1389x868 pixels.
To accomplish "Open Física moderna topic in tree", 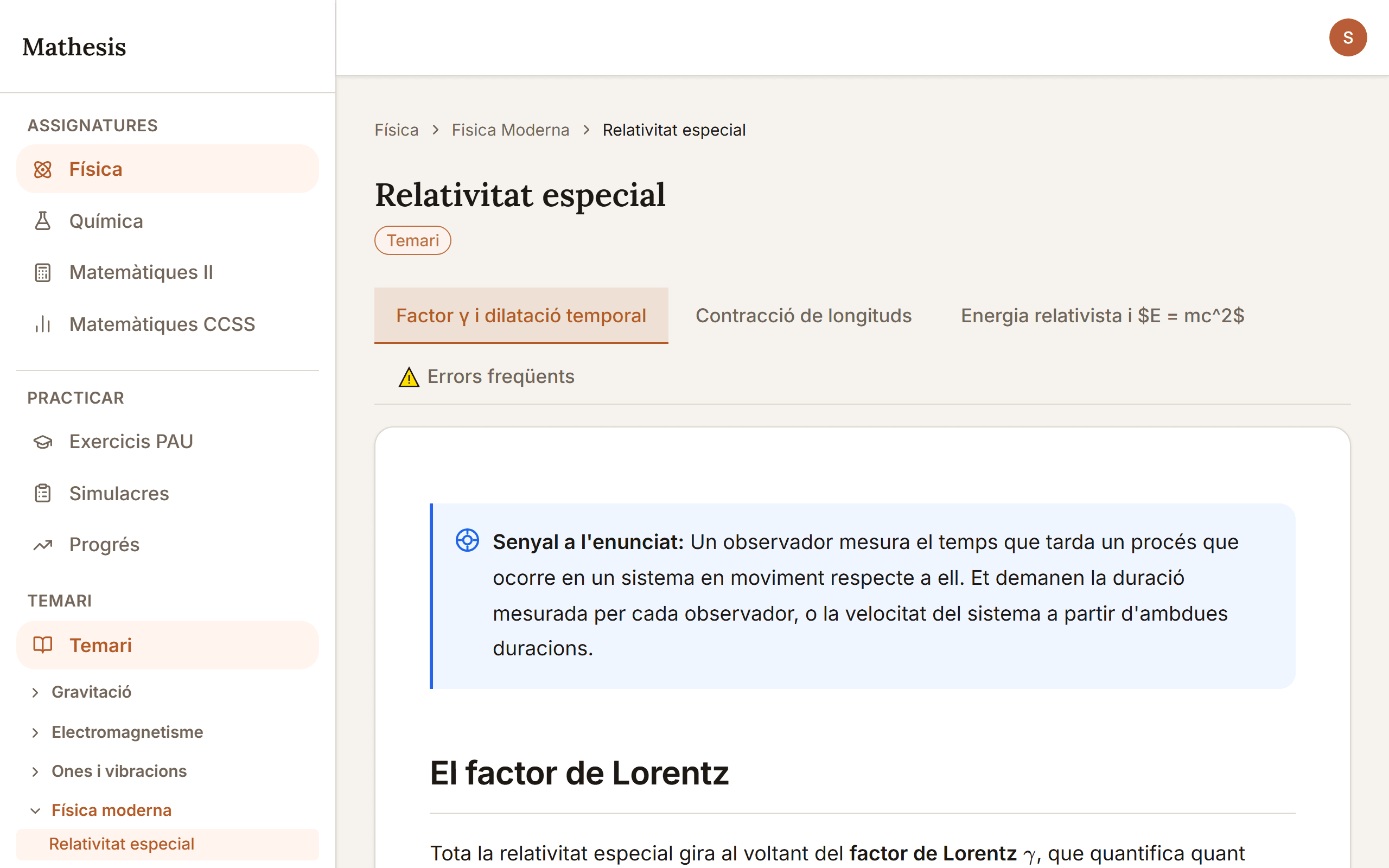I will click(111, 810).
